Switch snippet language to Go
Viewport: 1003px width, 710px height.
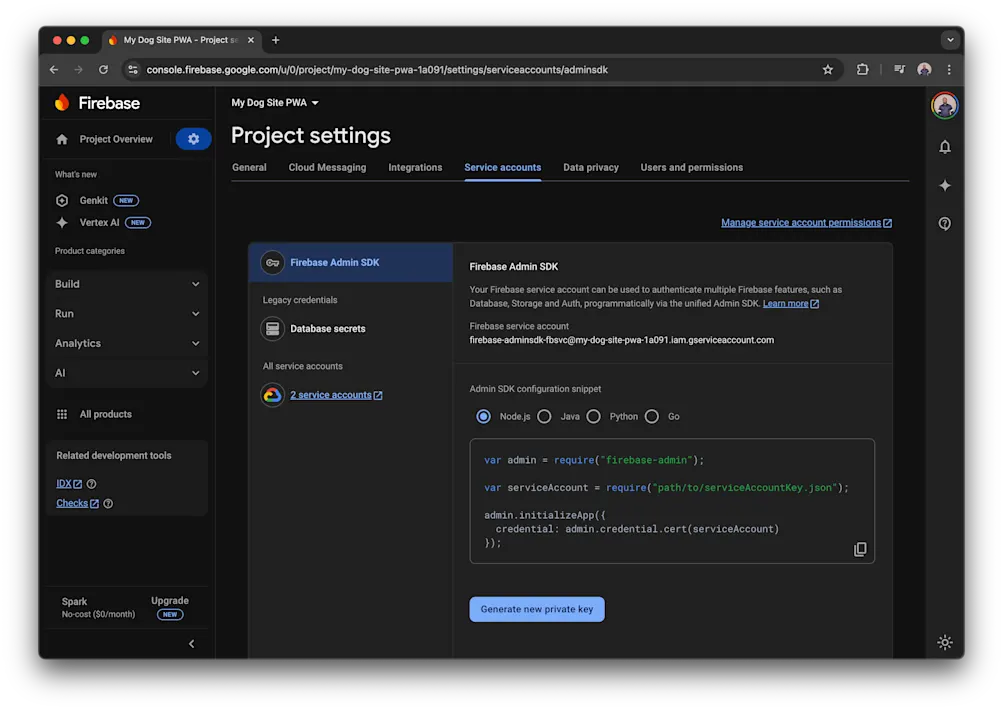651,415
